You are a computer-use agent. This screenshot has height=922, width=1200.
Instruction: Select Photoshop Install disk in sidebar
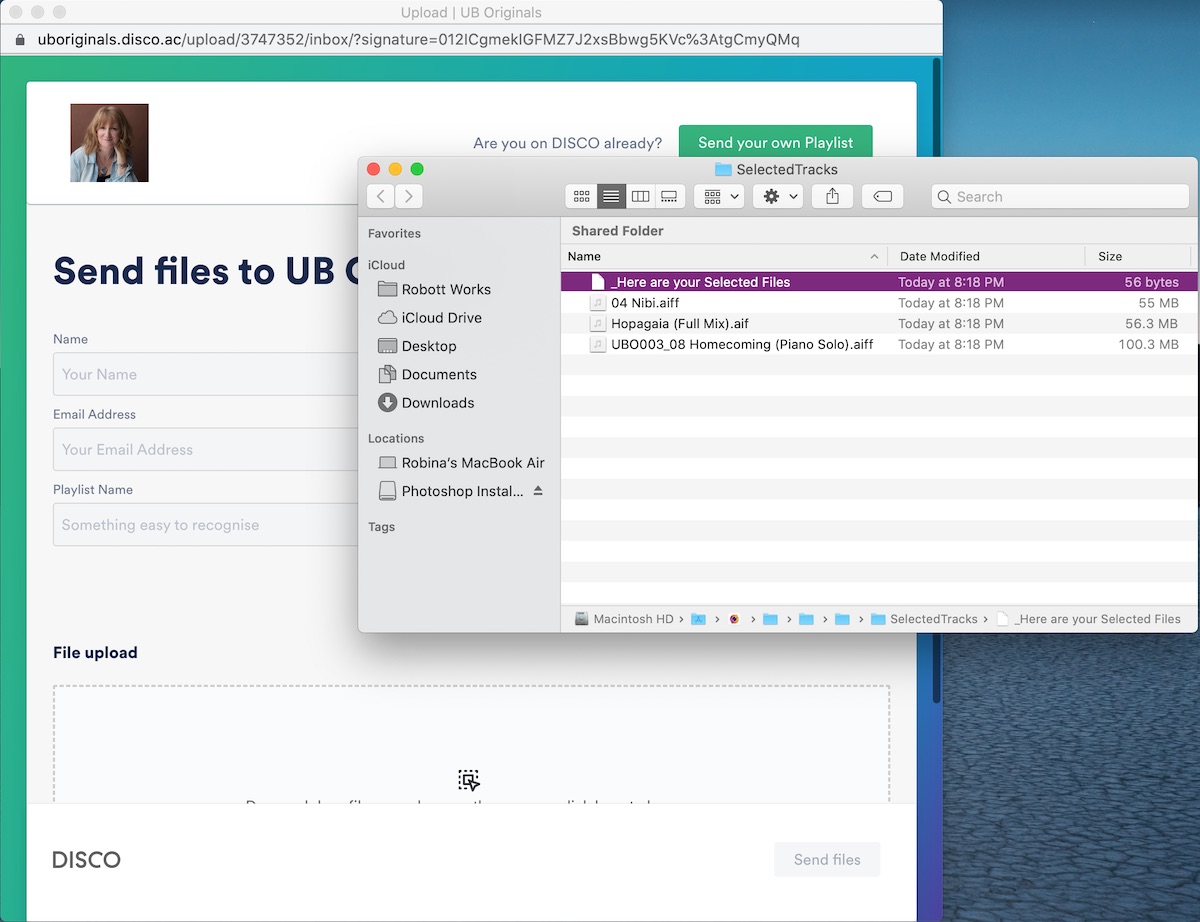pos(450,491)
